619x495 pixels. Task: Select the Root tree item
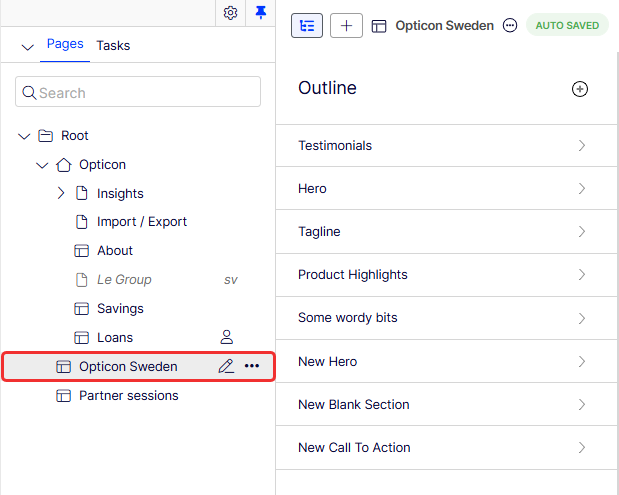pos(75,136)
